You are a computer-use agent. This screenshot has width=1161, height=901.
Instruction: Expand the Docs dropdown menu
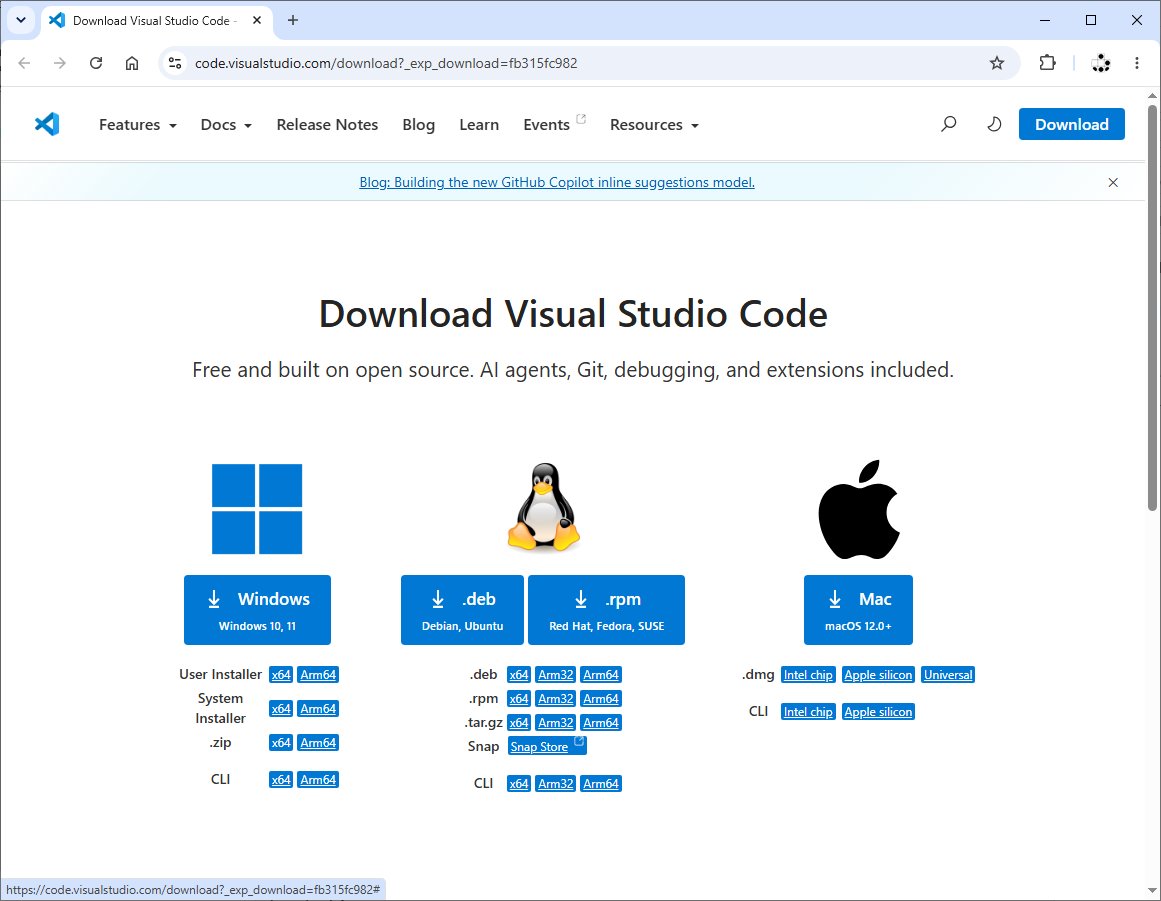pos(227,124)
